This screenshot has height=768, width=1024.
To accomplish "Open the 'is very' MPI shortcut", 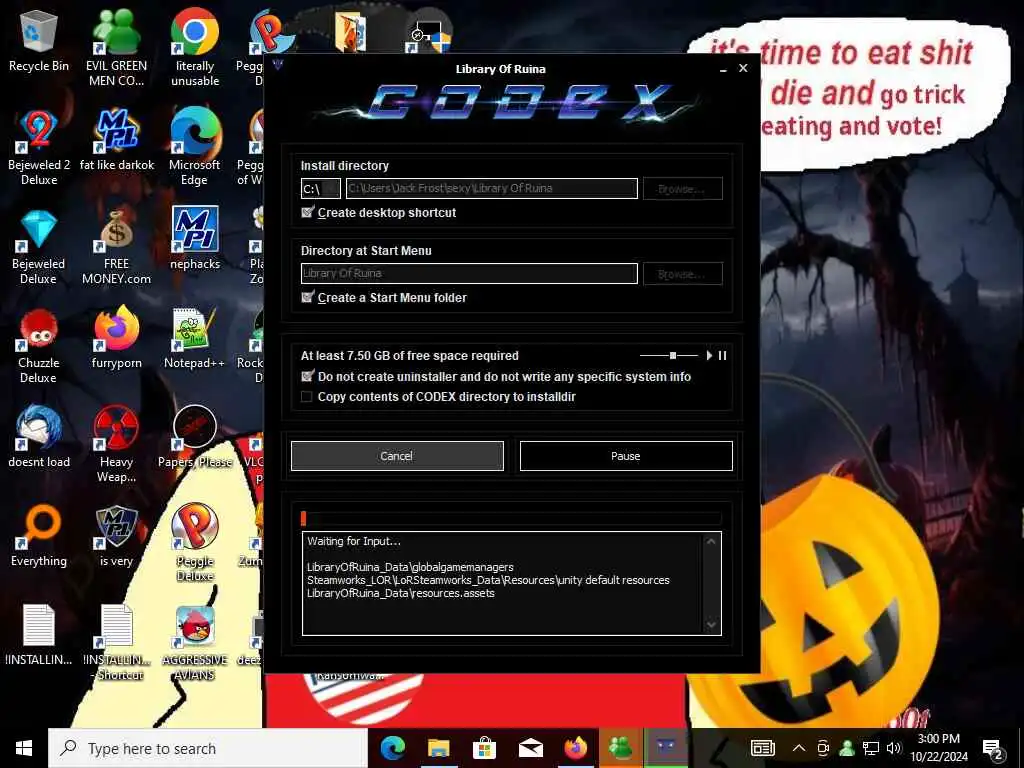I will 116,537.
